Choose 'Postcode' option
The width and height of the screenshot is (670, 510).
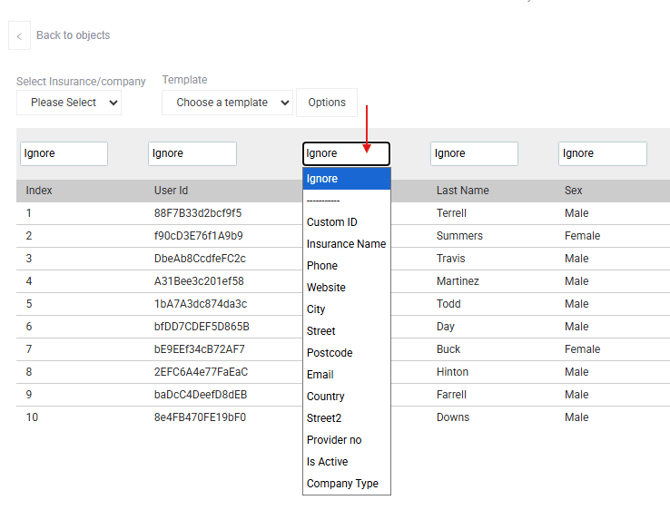pos(347,353)
